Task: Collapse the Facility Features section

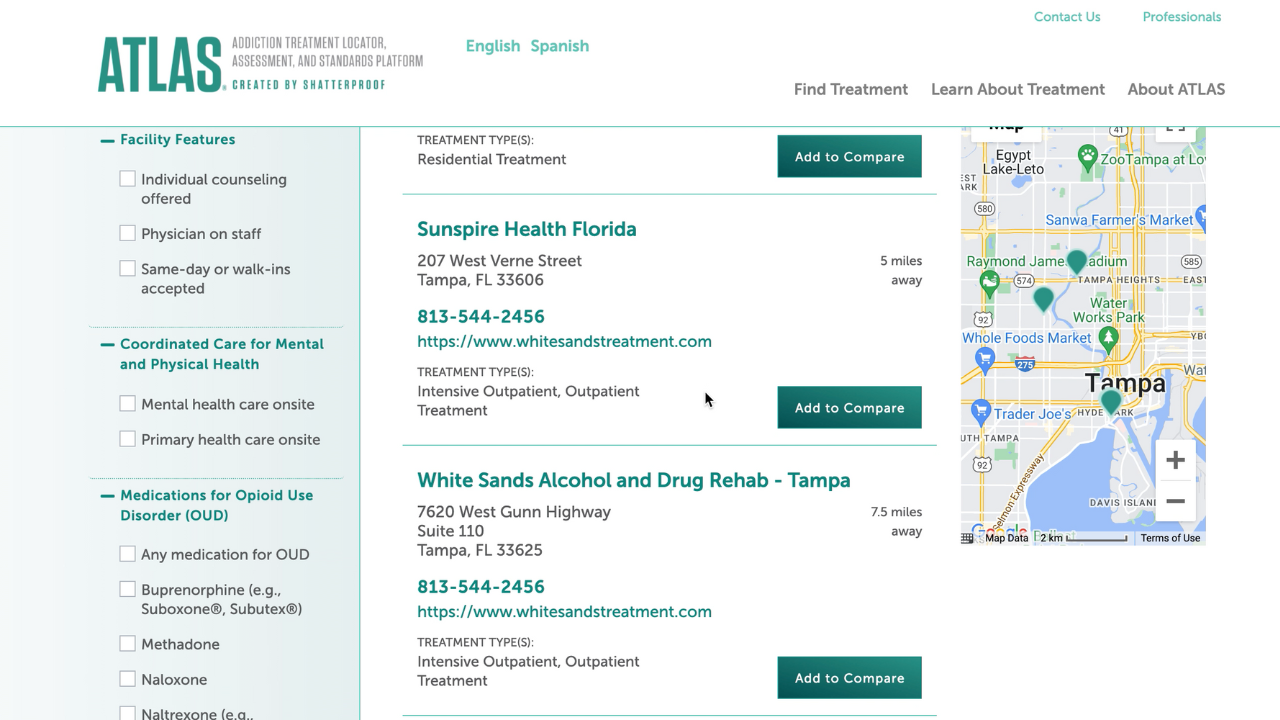Action: (x=107, y=139)
